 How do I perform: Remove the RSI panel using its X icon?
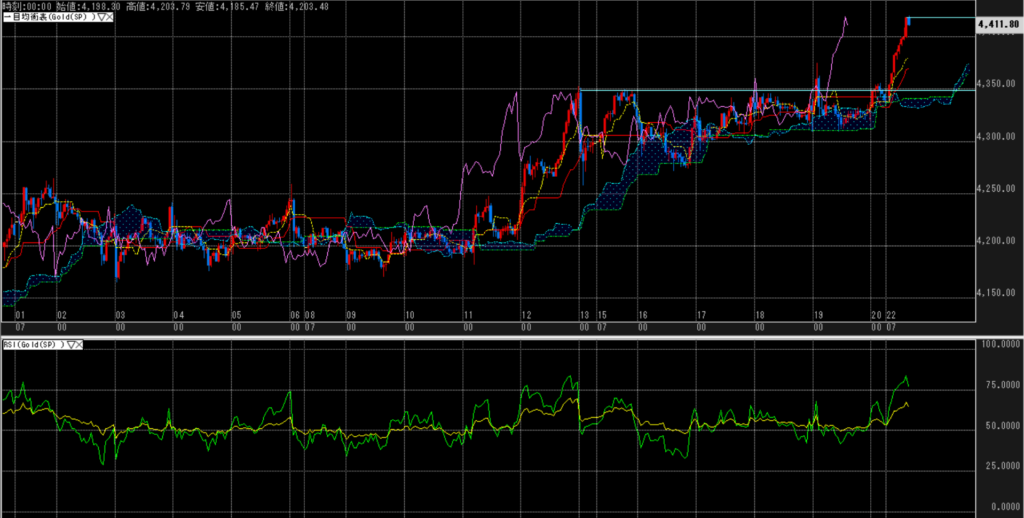point(78,344)
